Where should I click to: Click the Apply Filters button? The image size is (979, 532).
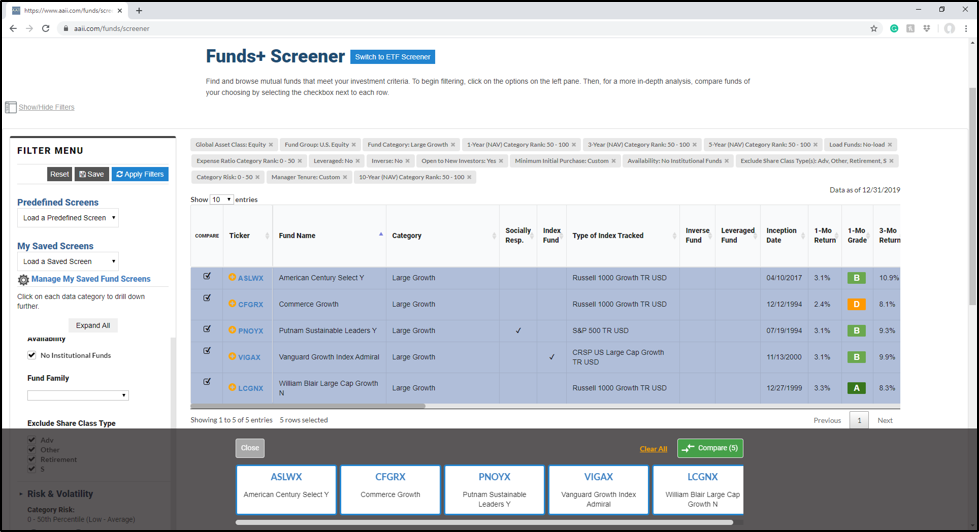(x=140, y=174)
